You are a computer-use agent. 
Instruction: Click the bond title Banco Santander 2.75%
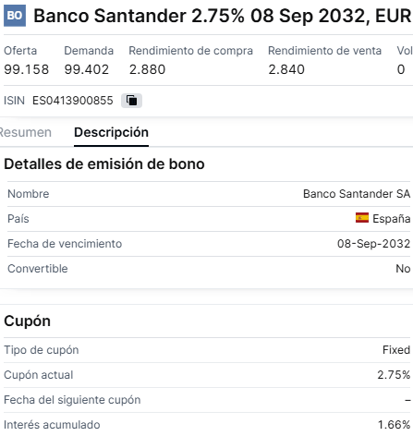click(139, 16)
